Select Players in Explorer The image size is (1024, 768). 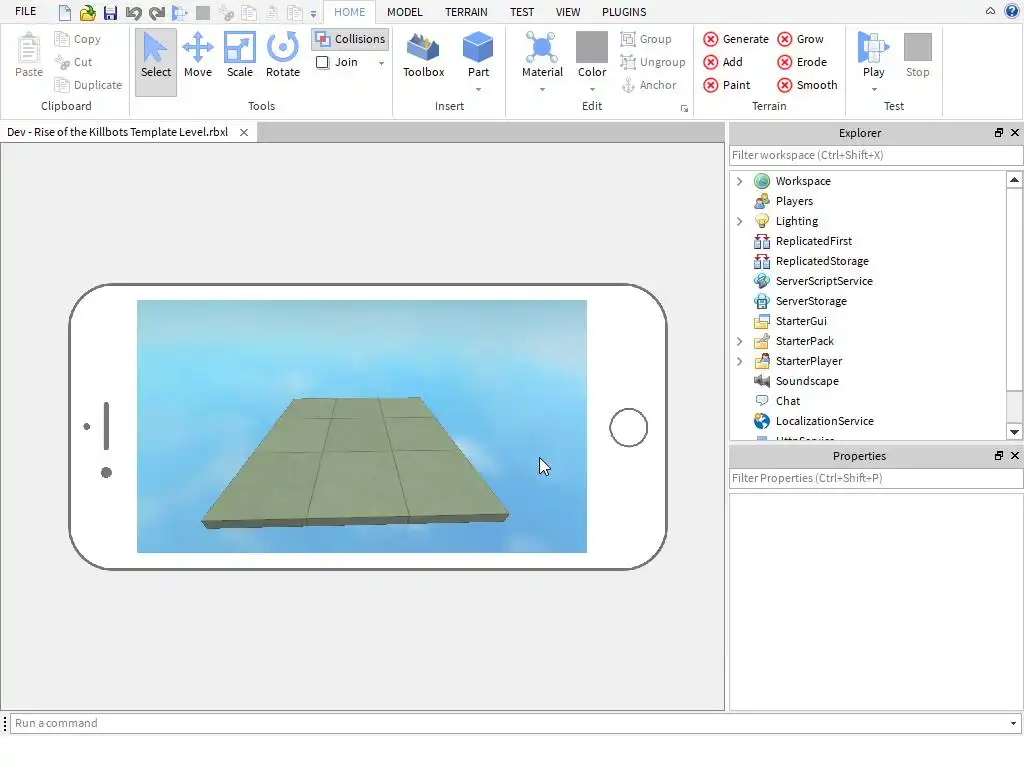pos(794,201)
